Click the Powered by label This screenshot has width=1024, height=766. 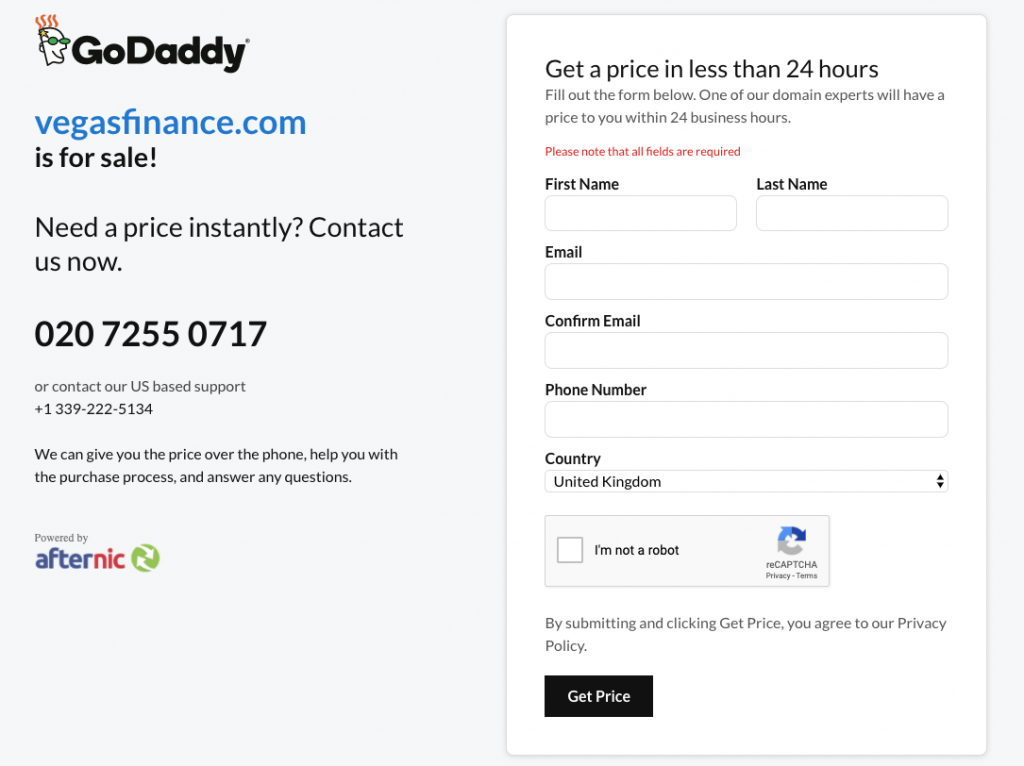click(x=61, y=538)
